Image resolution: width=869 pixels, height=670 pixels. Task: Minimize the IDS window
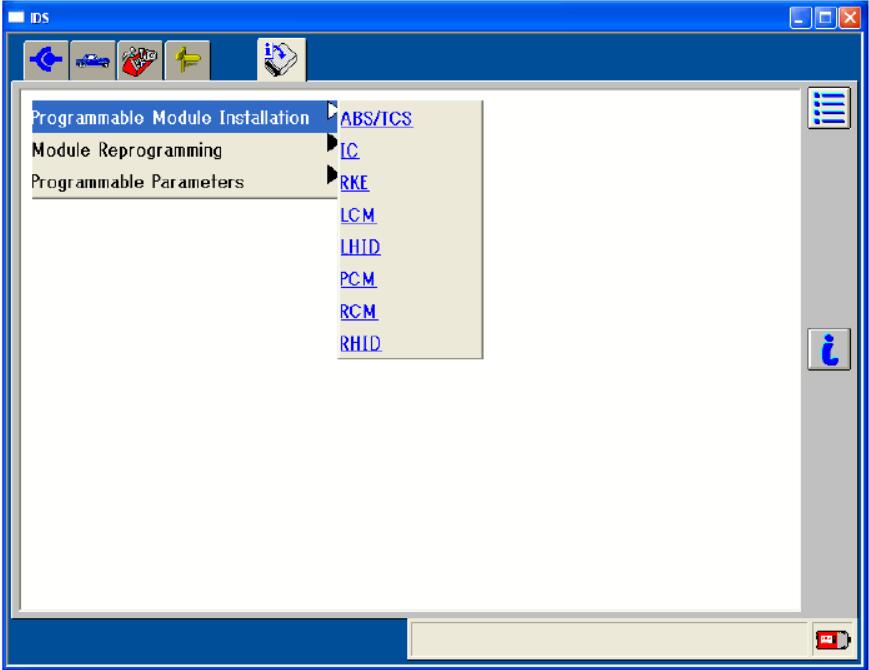[800, 18]
